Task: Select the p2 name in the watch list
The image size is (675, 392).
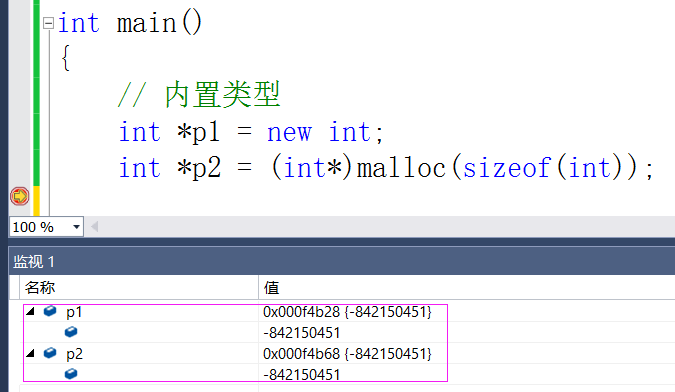Action: point(74,354)
